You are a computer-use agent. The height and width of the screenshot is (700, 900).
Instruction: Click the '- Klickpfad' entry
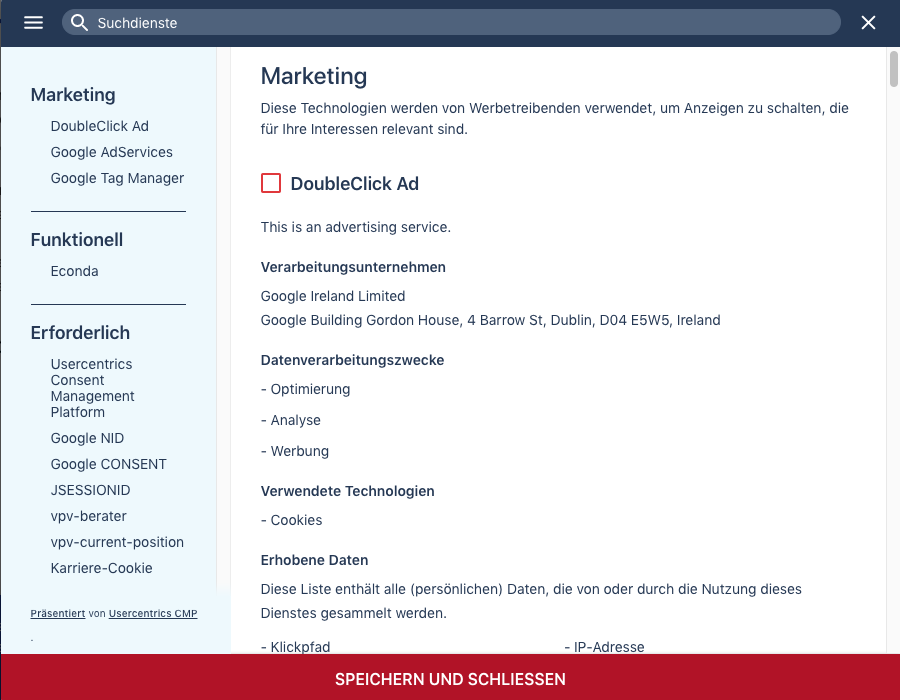(x=296, y=647)
